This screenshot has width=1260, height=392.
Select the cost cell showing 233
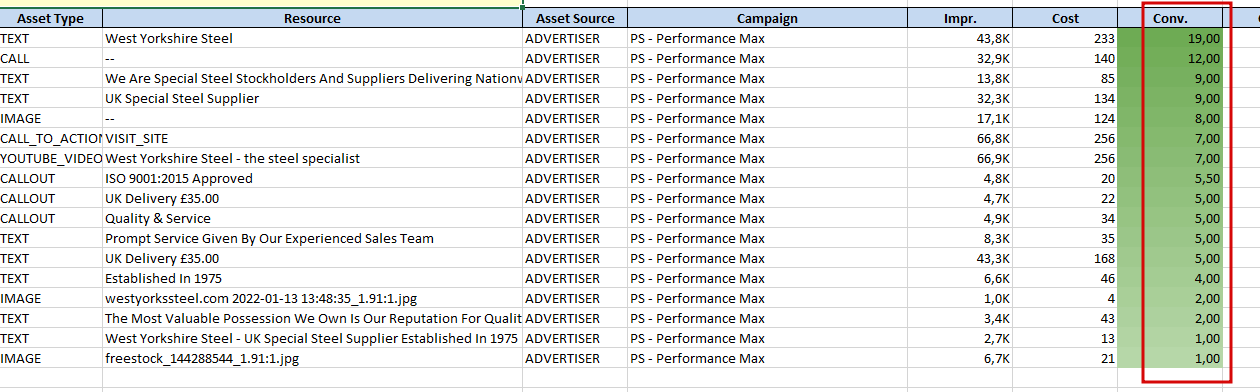pyautogui.click(x=1065, y=38)
